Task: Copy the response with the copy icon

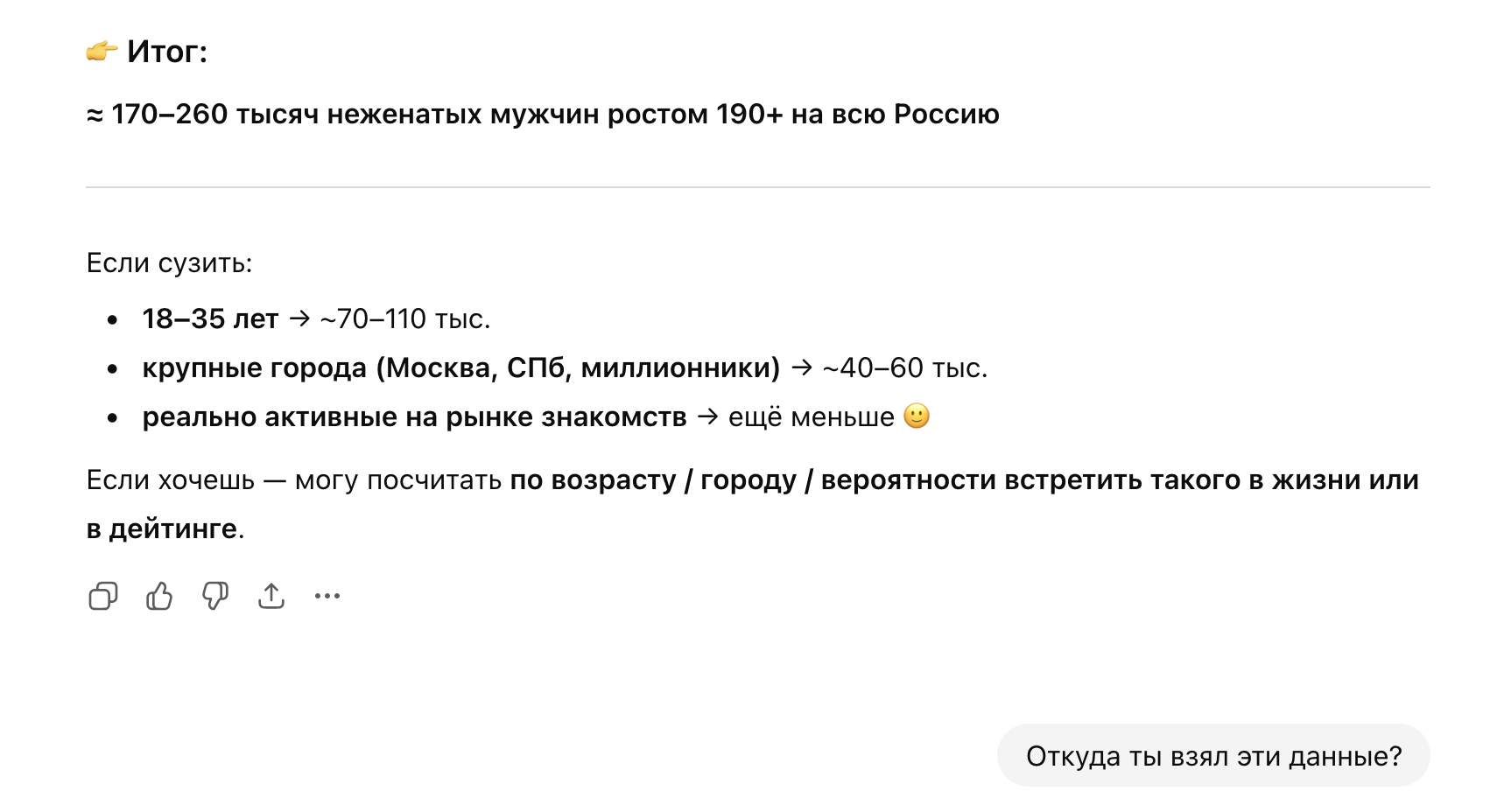Action: pos(103,596)
